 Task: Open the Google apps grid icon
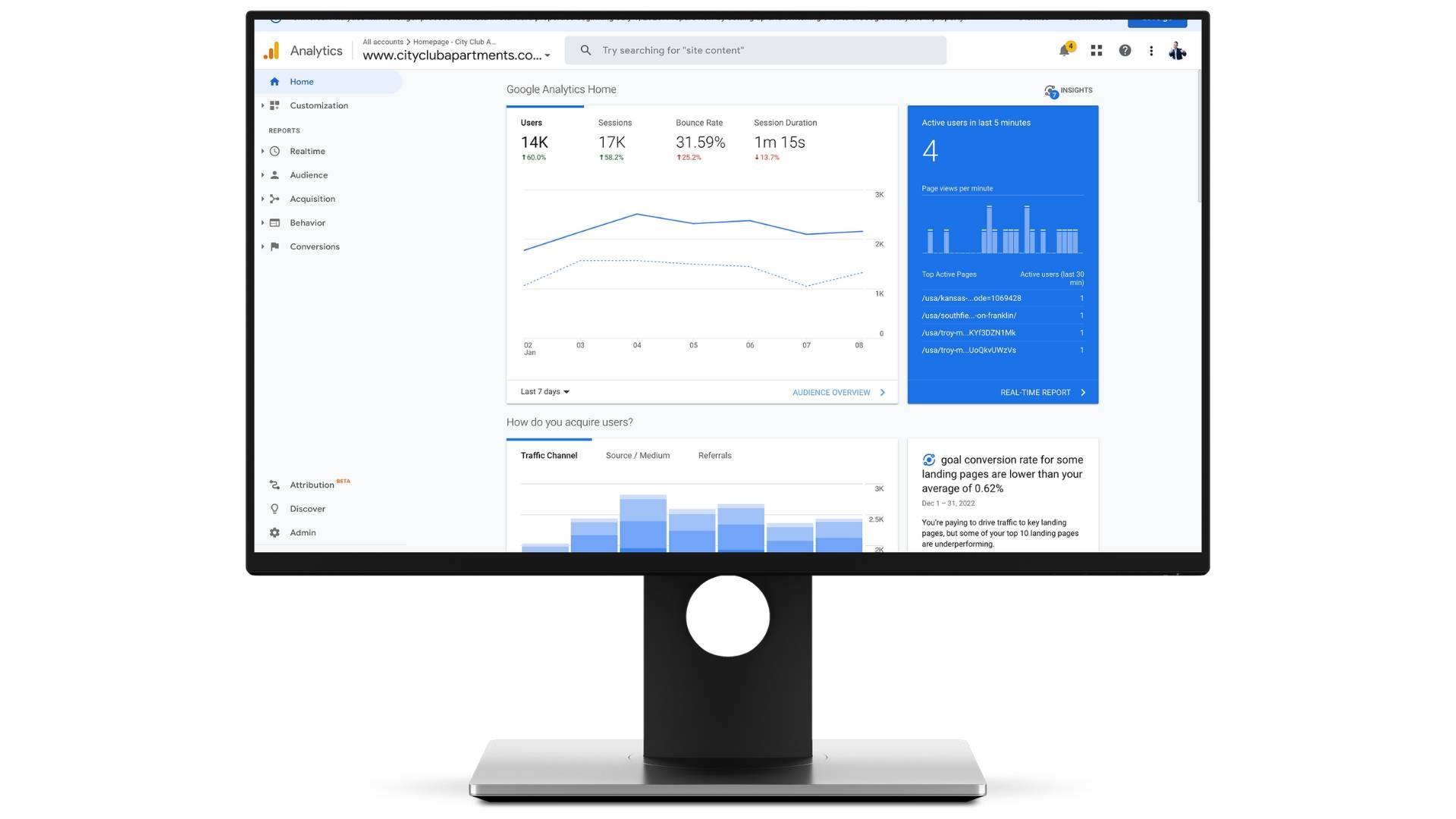point(1097,51)
